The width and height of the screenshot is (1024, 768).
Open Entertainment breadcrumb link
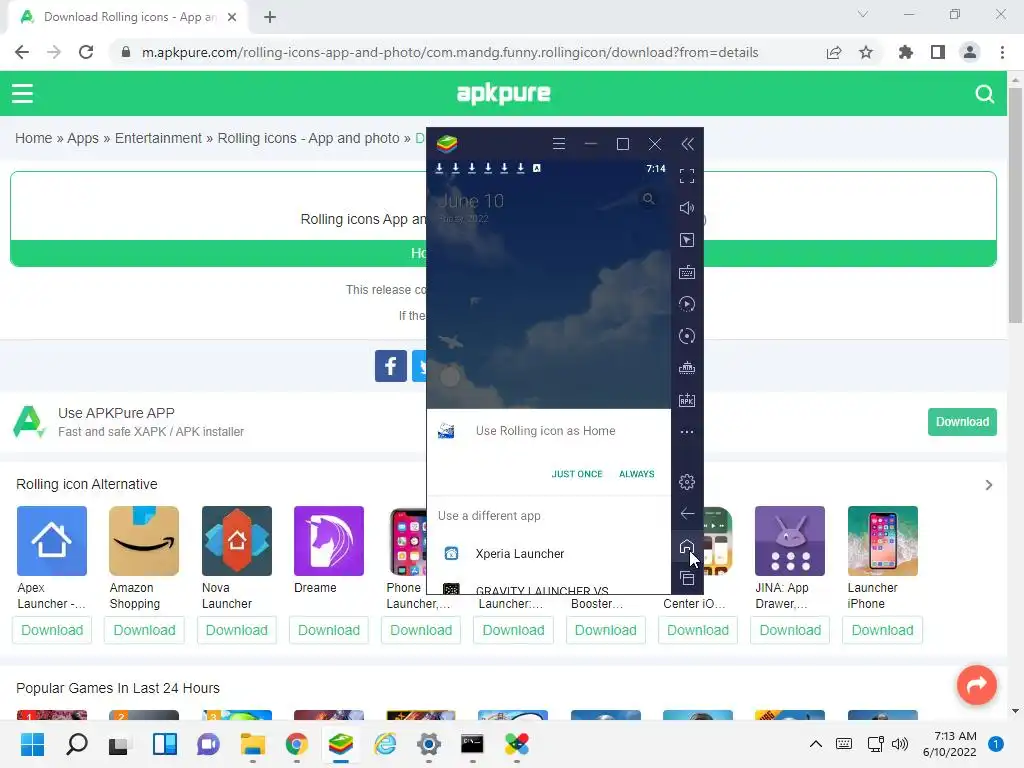[158, 138]
